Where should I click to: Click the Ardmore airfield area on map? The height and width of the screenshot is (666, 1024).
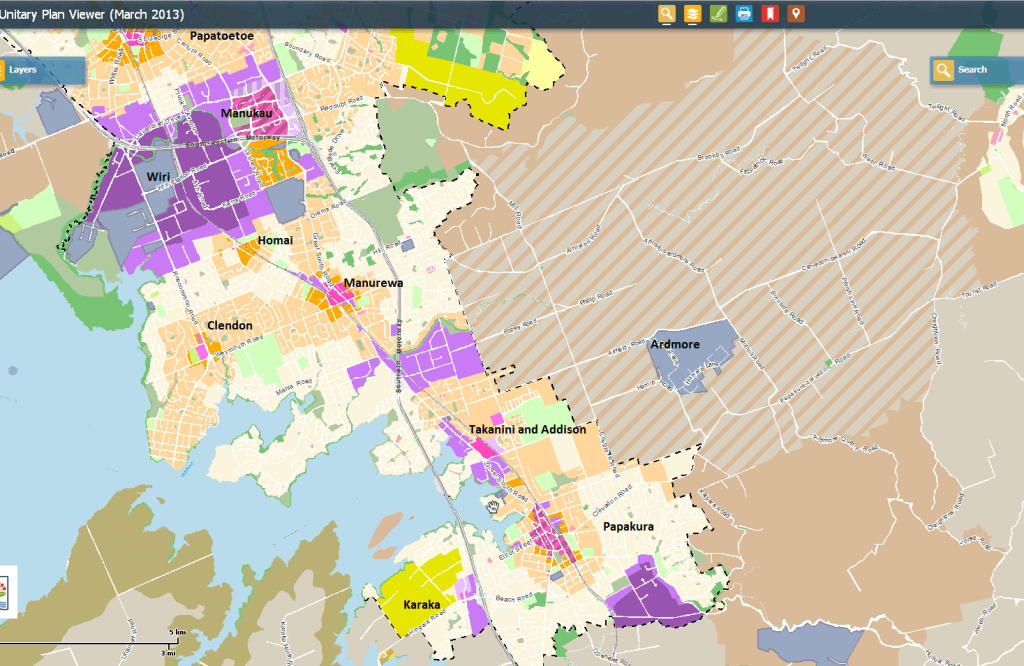(x=675, y=345)
